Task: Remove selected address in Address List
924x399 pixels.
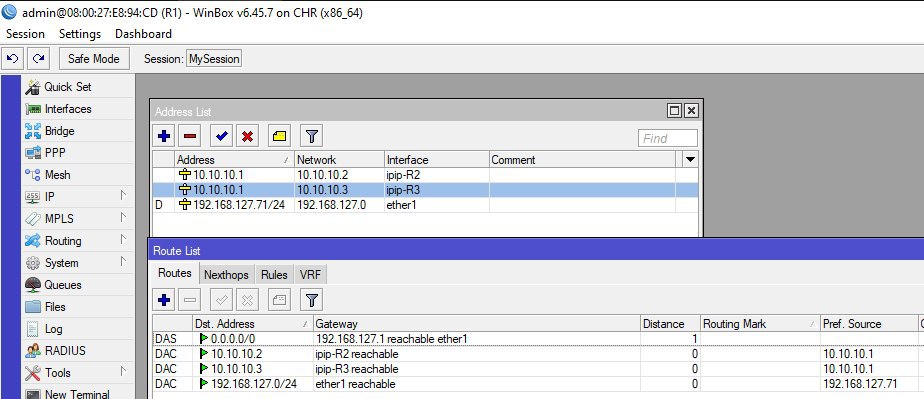Action: click(x=190, y=136)
